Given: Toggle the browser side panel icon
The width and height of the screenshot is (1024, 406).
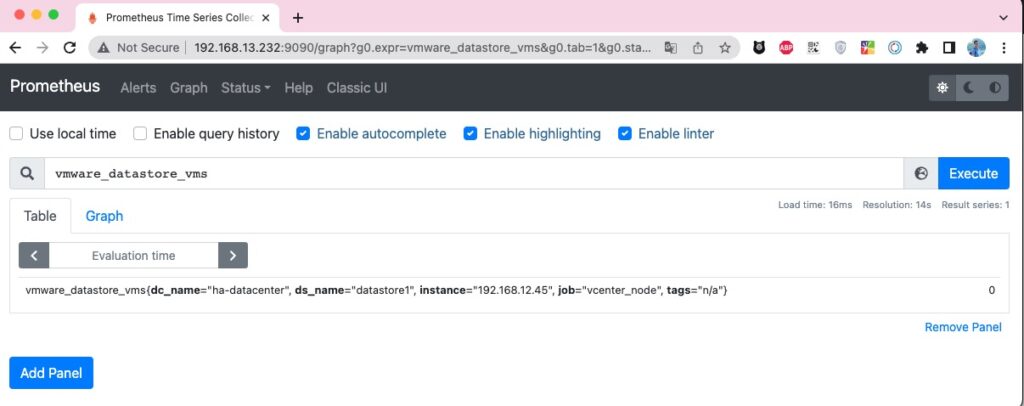Looking at the screenshot, I should (949, 48).
